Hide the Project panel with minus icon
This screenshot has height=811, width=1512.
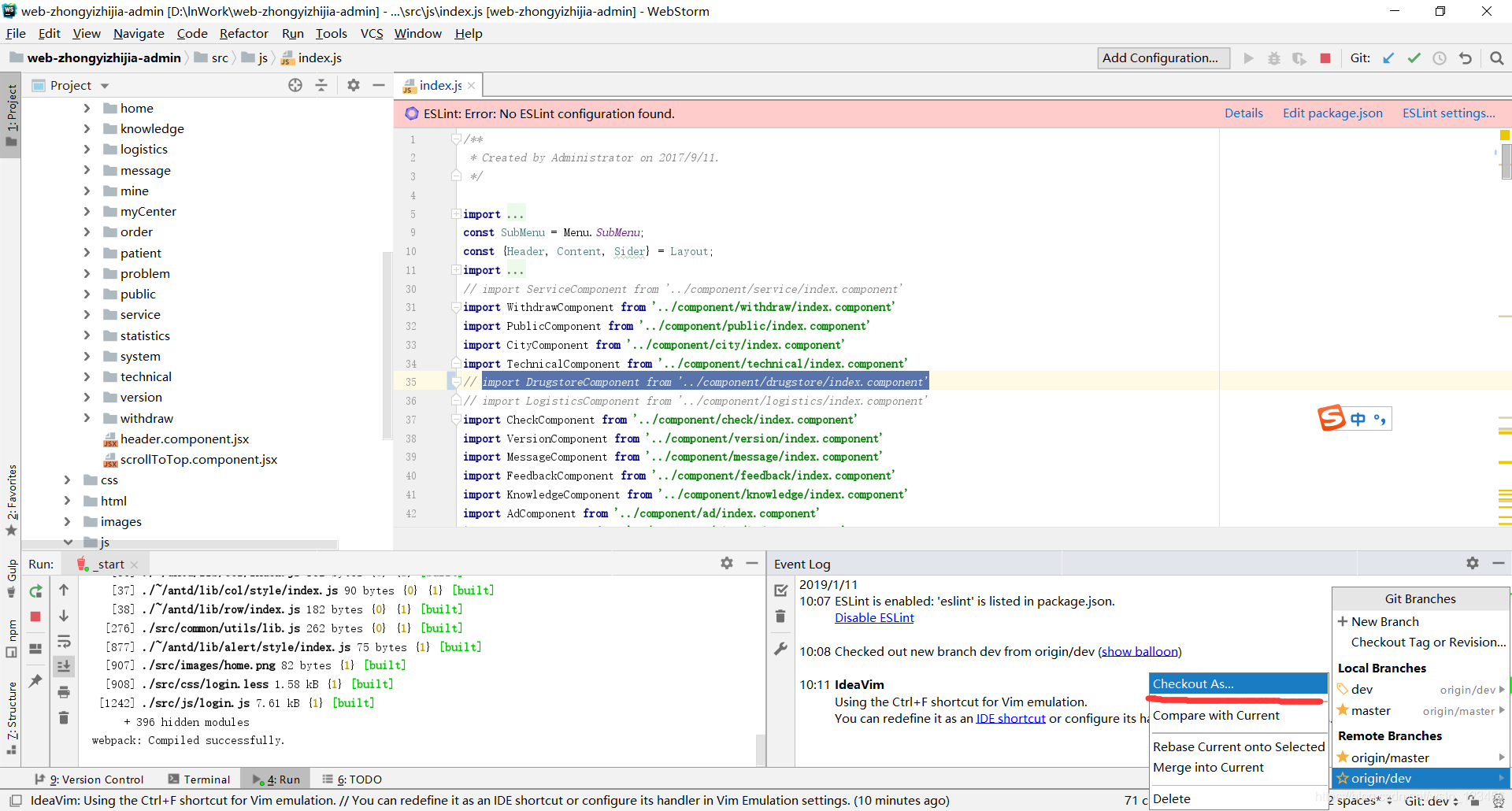(379, 85)
